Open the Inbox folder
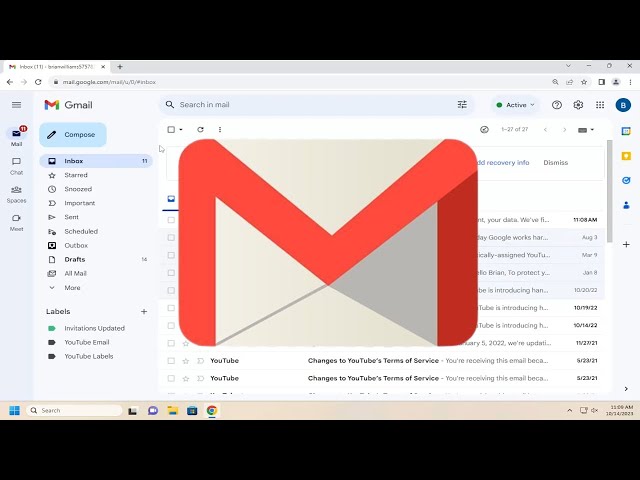Image resolution: width=640 pixels, height=480 pixels. (96, 161)
